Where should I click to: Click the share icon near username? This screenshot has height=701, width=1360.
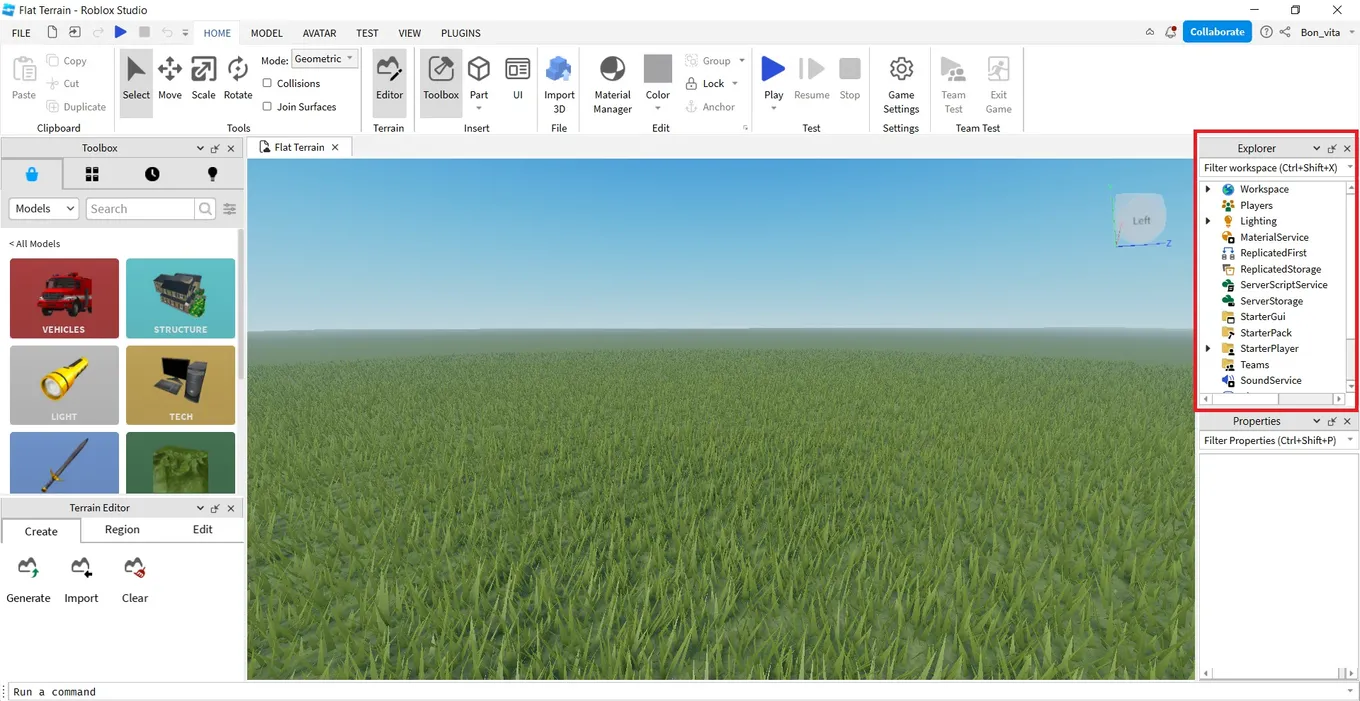tap(1285, 32)
